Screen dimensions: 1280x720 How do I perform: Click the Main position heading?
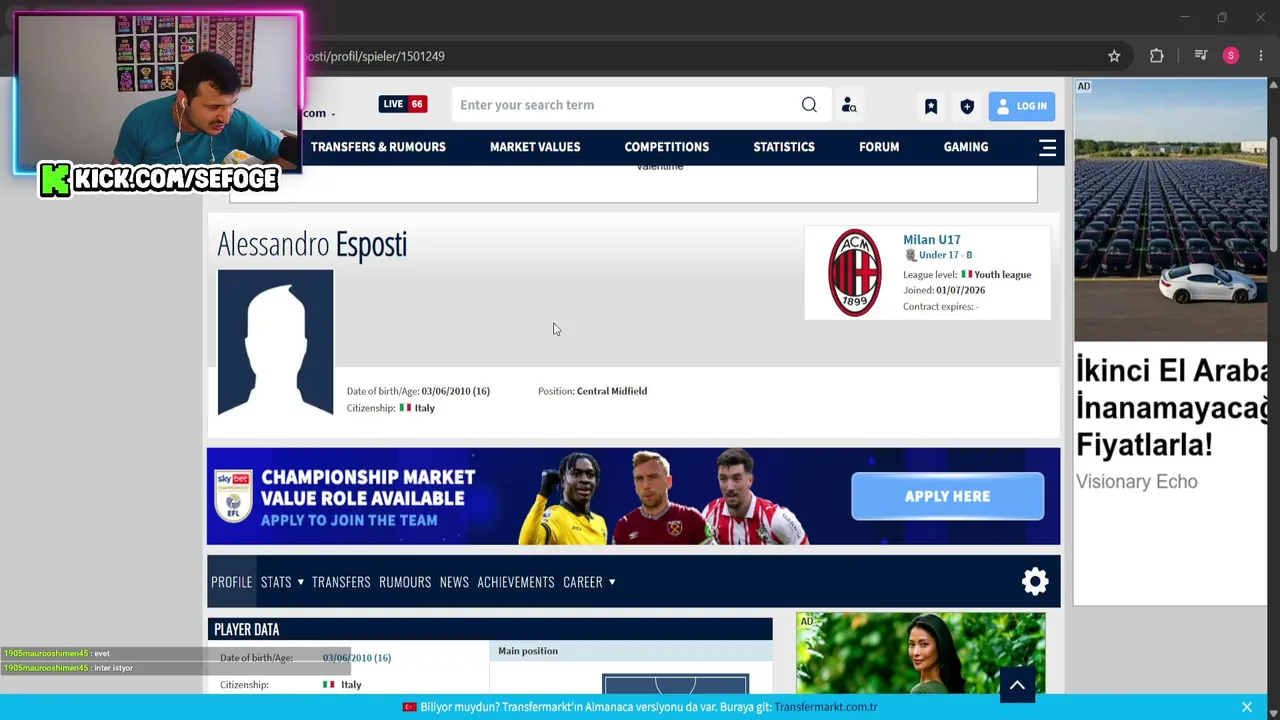pyautogui.click(x=528, y=651)
